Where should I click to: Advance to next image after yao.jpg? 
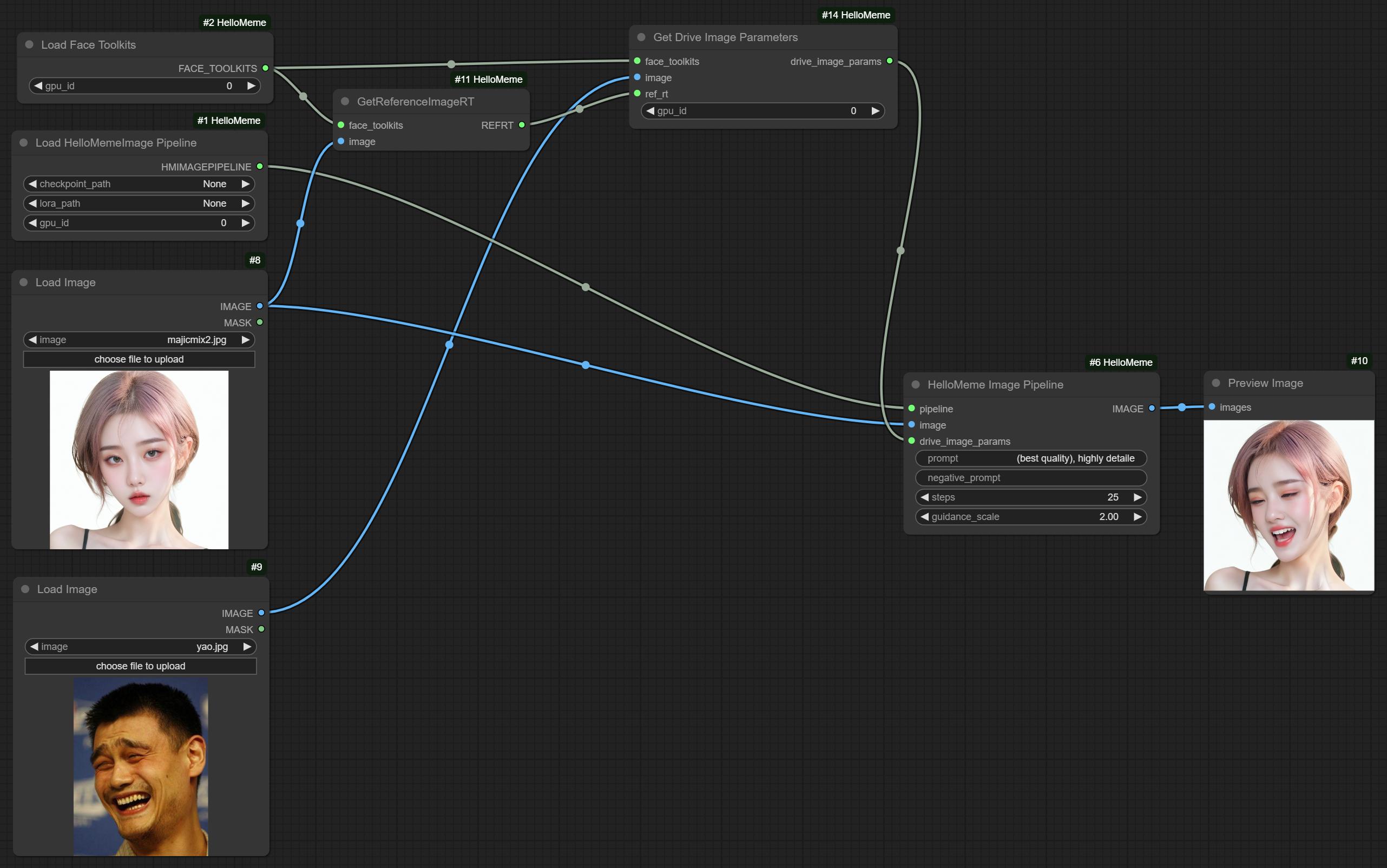point(247,647)
